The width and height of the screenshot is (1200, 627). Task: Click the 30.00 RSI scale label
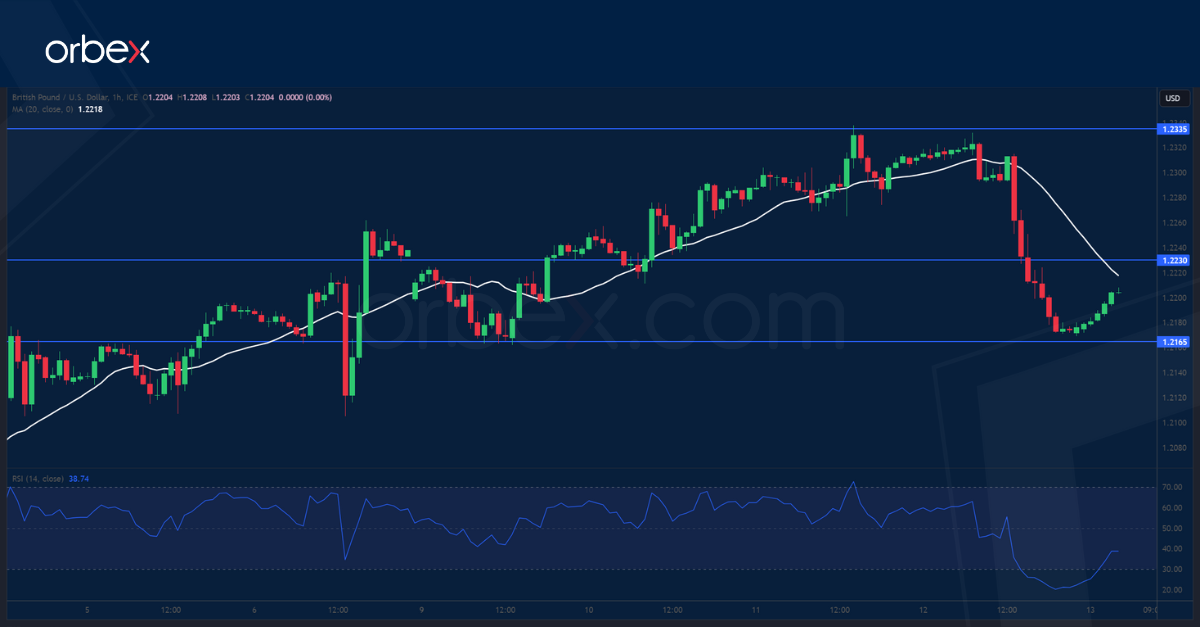(1173, 569)
